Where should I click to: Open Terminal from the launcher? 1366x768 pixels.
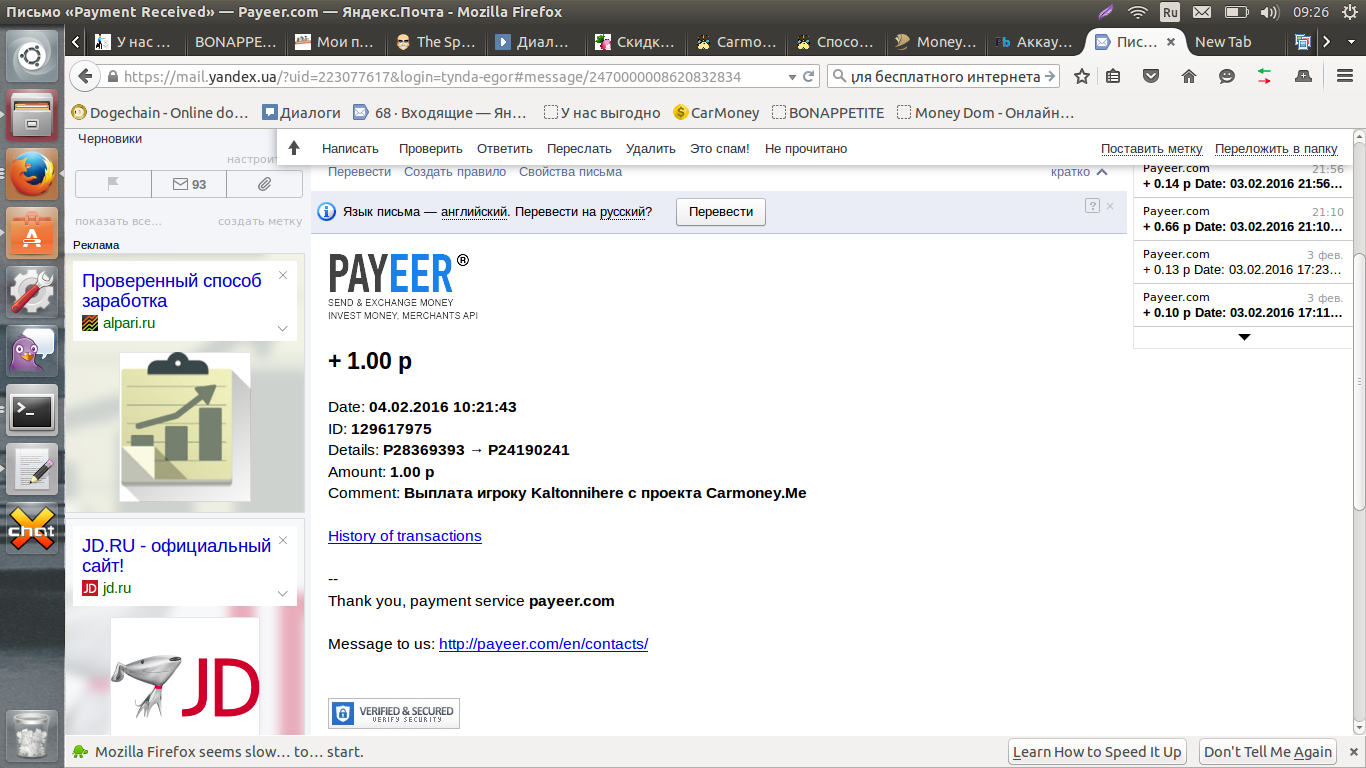[x=32, y=410]
